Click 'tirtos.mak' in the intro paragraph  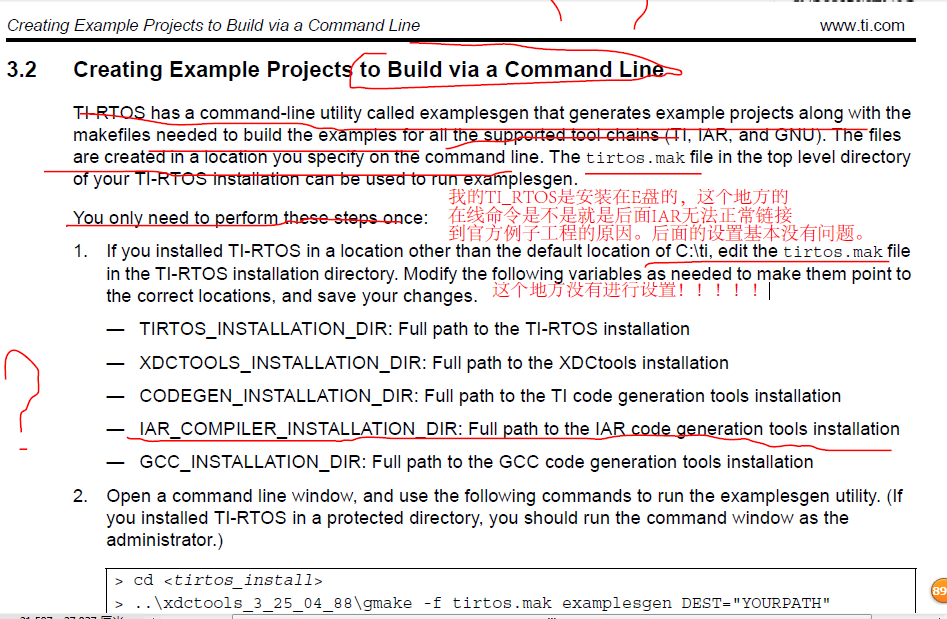[x=635, y=158]
